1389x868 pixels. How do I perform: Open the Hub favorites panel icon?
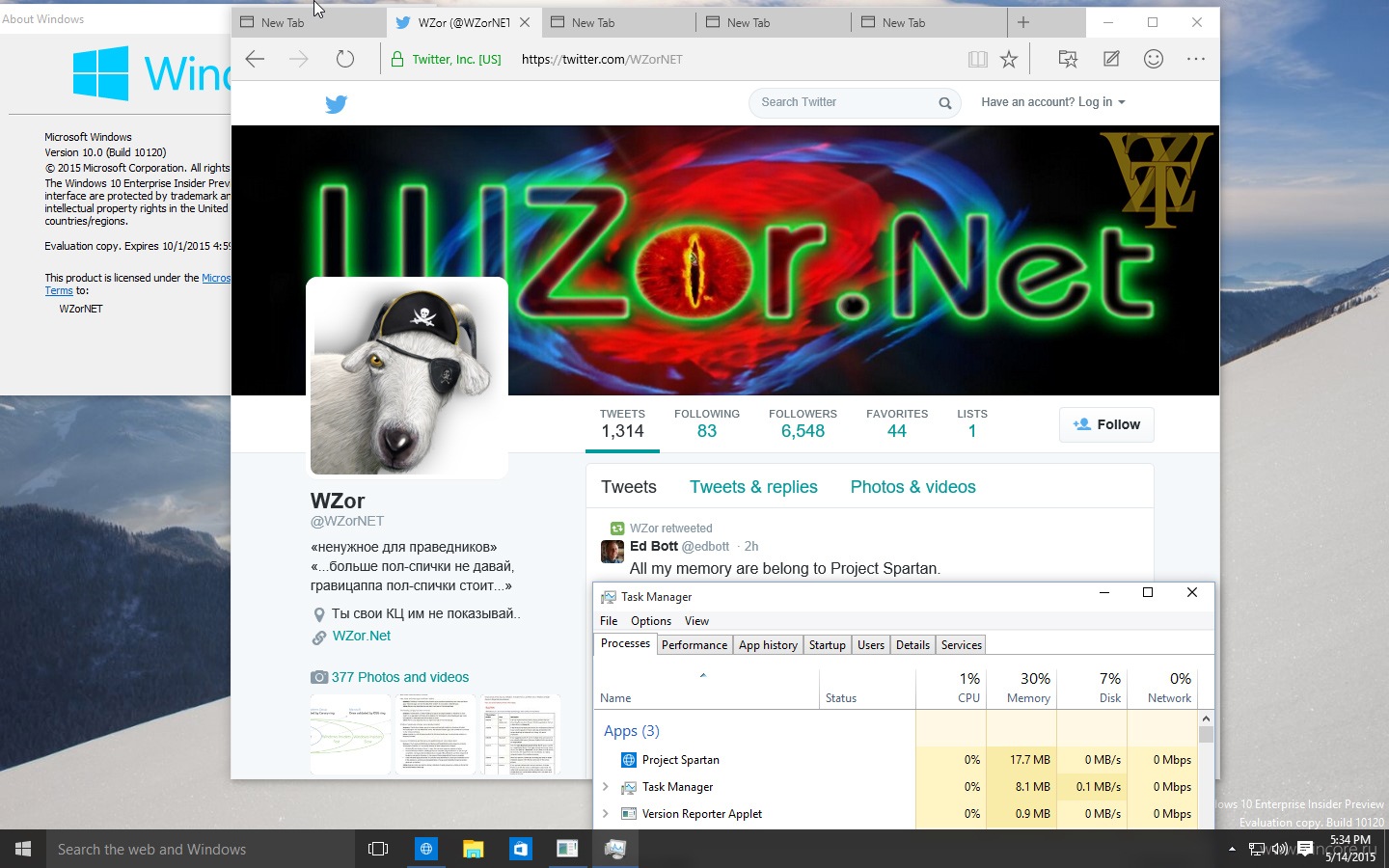(1068, 59)
